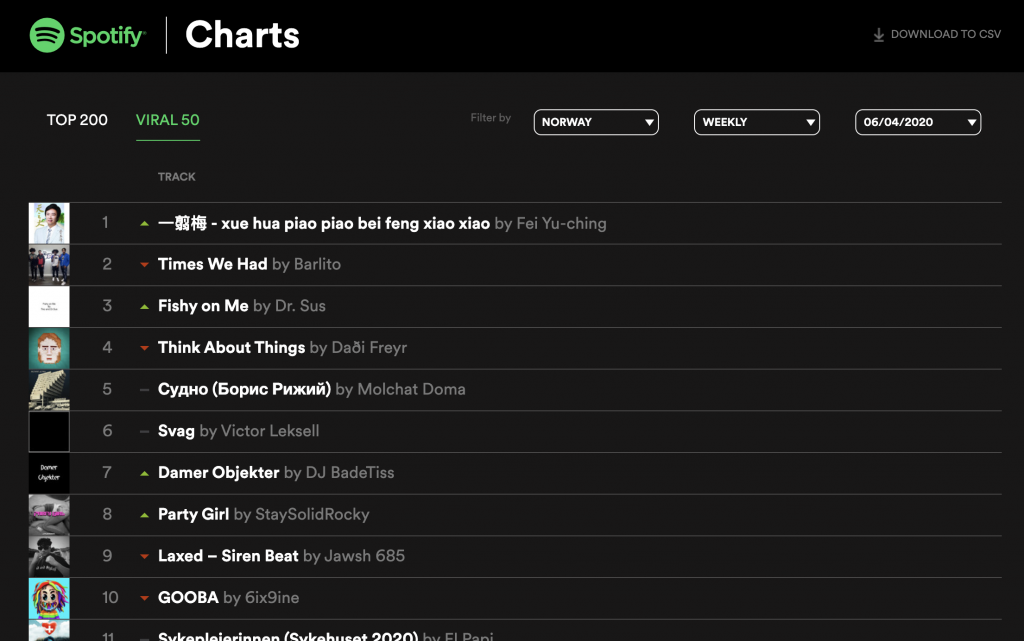Open Fei Yu-ching track album cover
The height and width of the screenshot is (641, 1024).
click(49, 223)
